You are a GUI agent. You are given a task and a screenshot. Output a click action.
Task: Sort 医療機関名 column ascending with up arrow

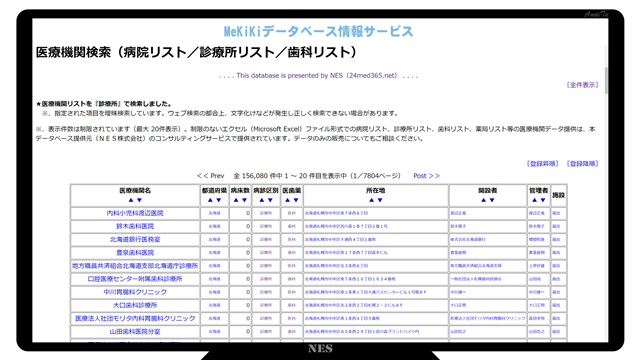pos(131,200)
